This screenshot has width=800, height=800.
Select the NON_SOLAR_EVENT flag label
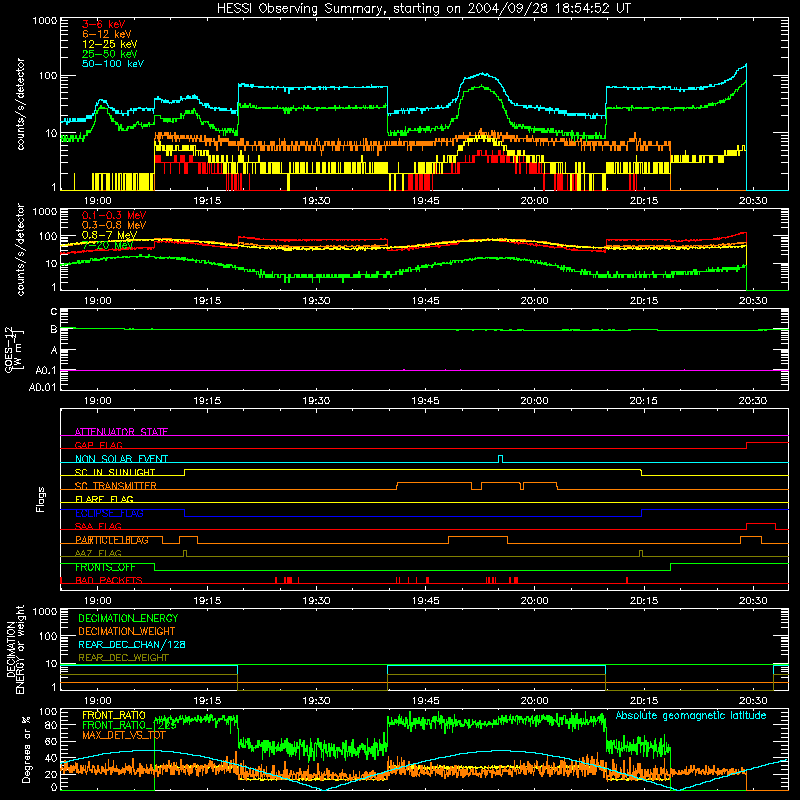(x=121, y=459)
